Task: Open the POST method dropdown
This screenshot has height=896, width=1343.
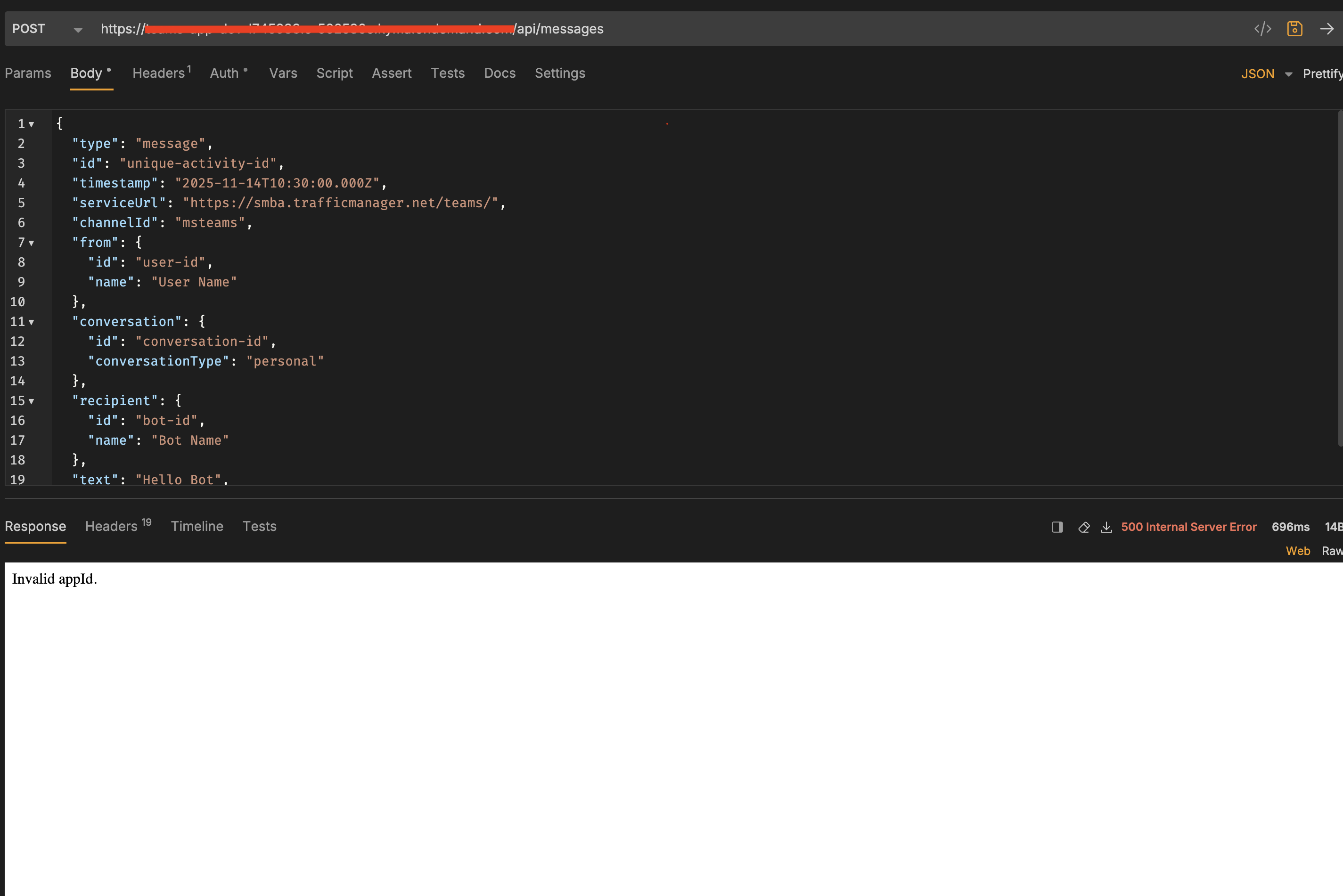Action: pyautogui.click(x=77, y=28)
